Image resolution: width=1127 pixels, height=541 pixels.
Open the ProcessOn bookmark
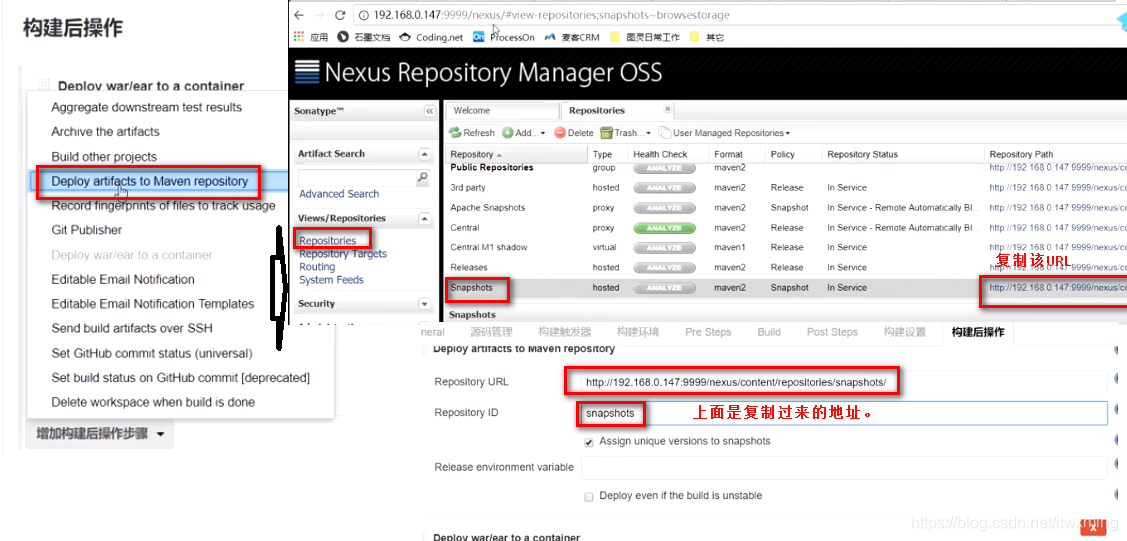pyautogui.click(x=504, y=37)
